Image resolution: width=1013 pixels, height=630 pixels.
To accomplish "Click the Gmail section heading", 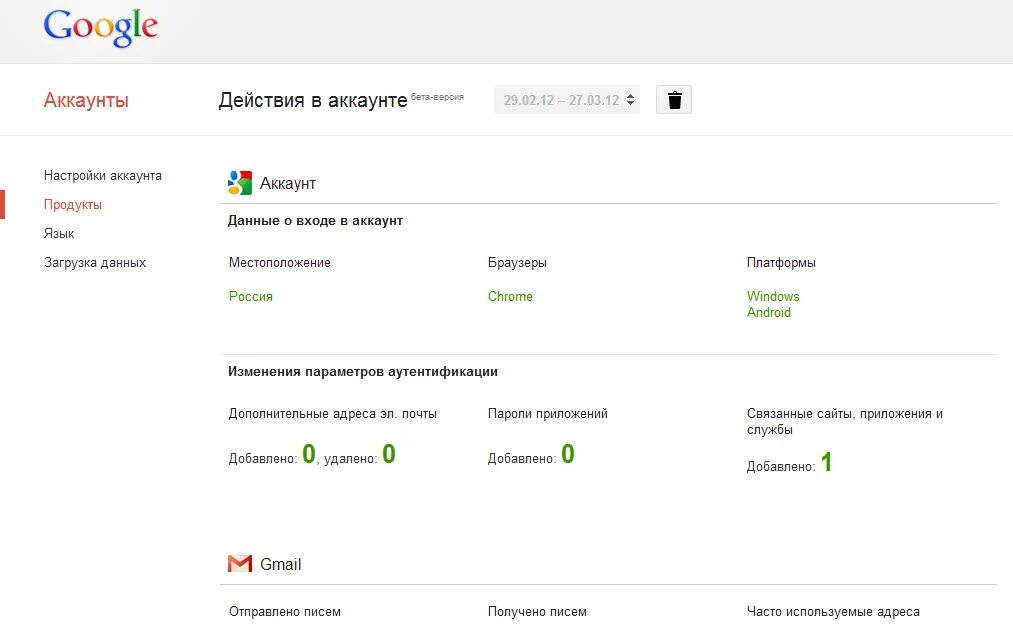I will click(280, 564).
